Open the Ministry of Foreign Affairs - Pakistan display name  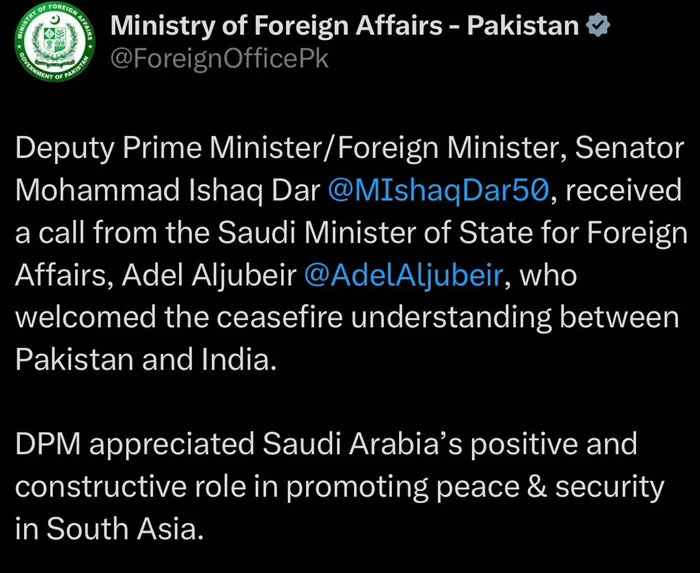[x=344, y=26]
